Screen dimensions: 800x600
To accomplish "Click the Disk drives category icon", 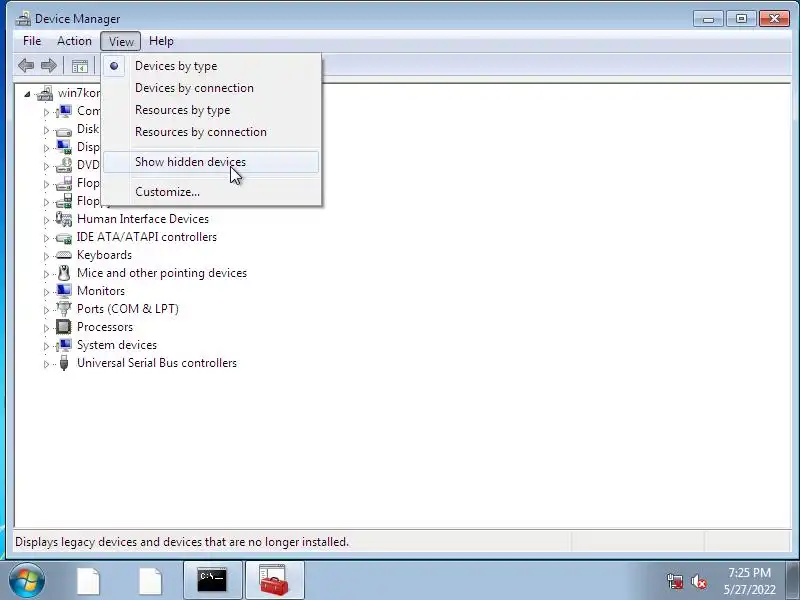I will click(x=64, y=131).
